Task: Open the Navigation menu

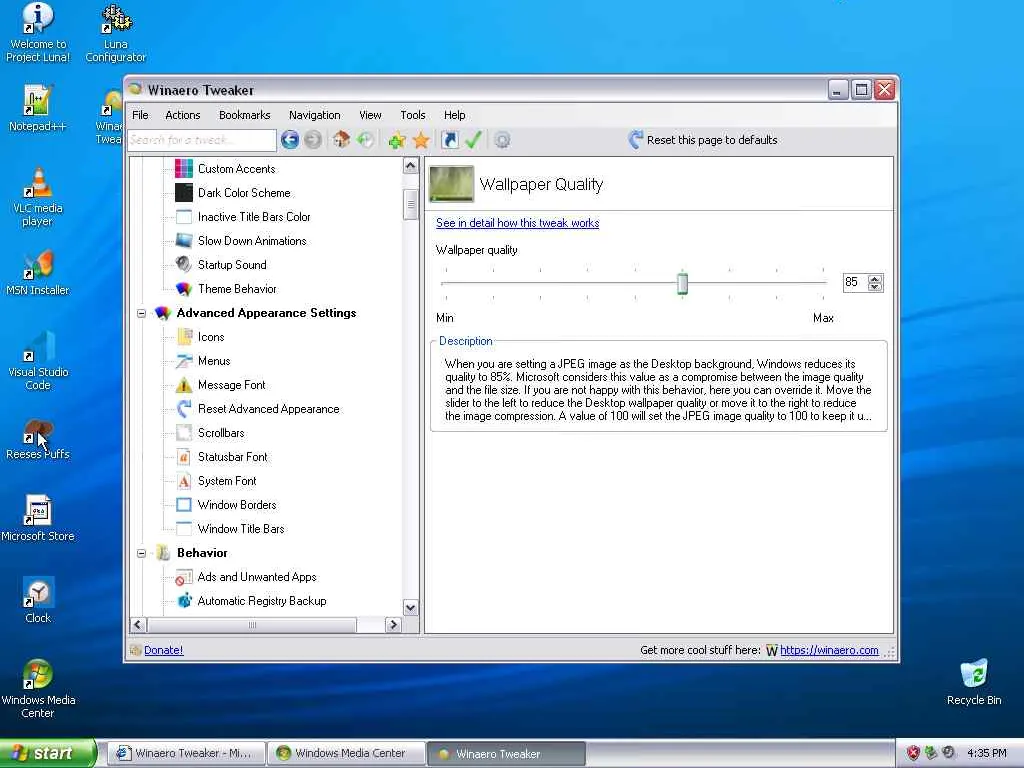Action: 314,115
